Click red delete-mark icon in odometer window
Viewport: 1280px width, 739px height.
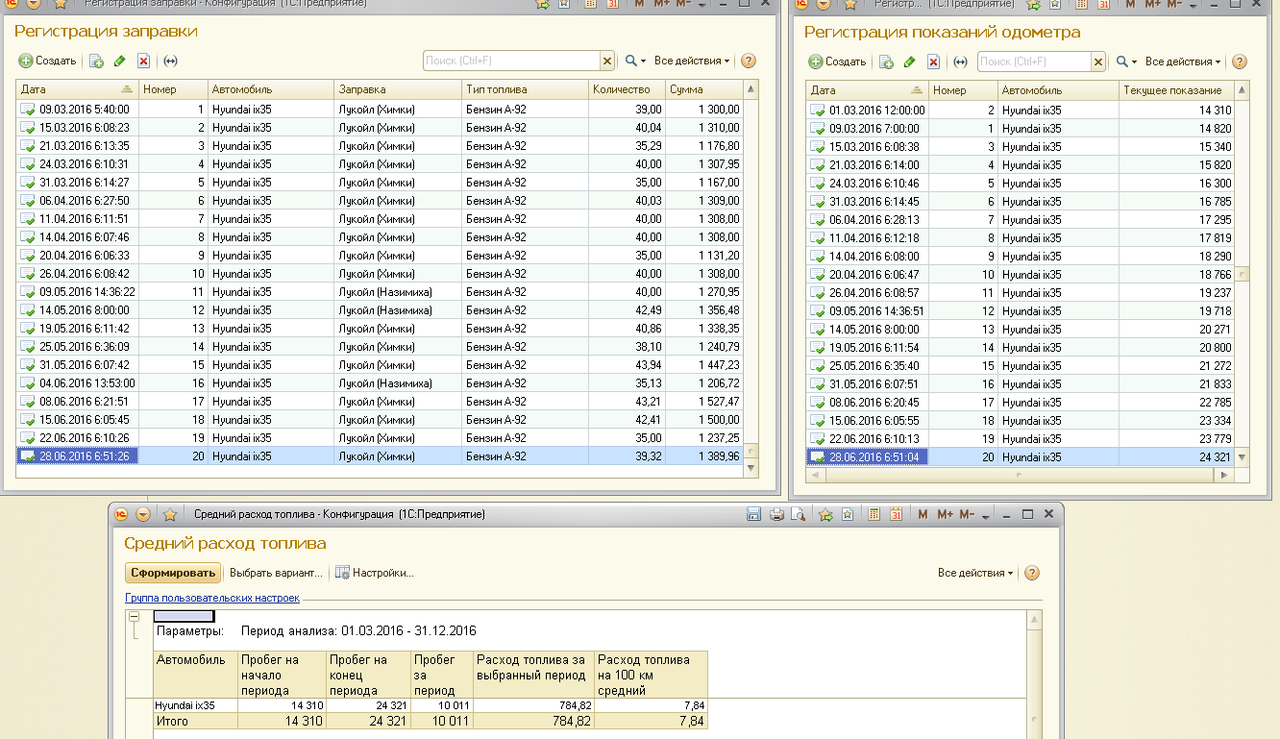click(x=934, y=62)
